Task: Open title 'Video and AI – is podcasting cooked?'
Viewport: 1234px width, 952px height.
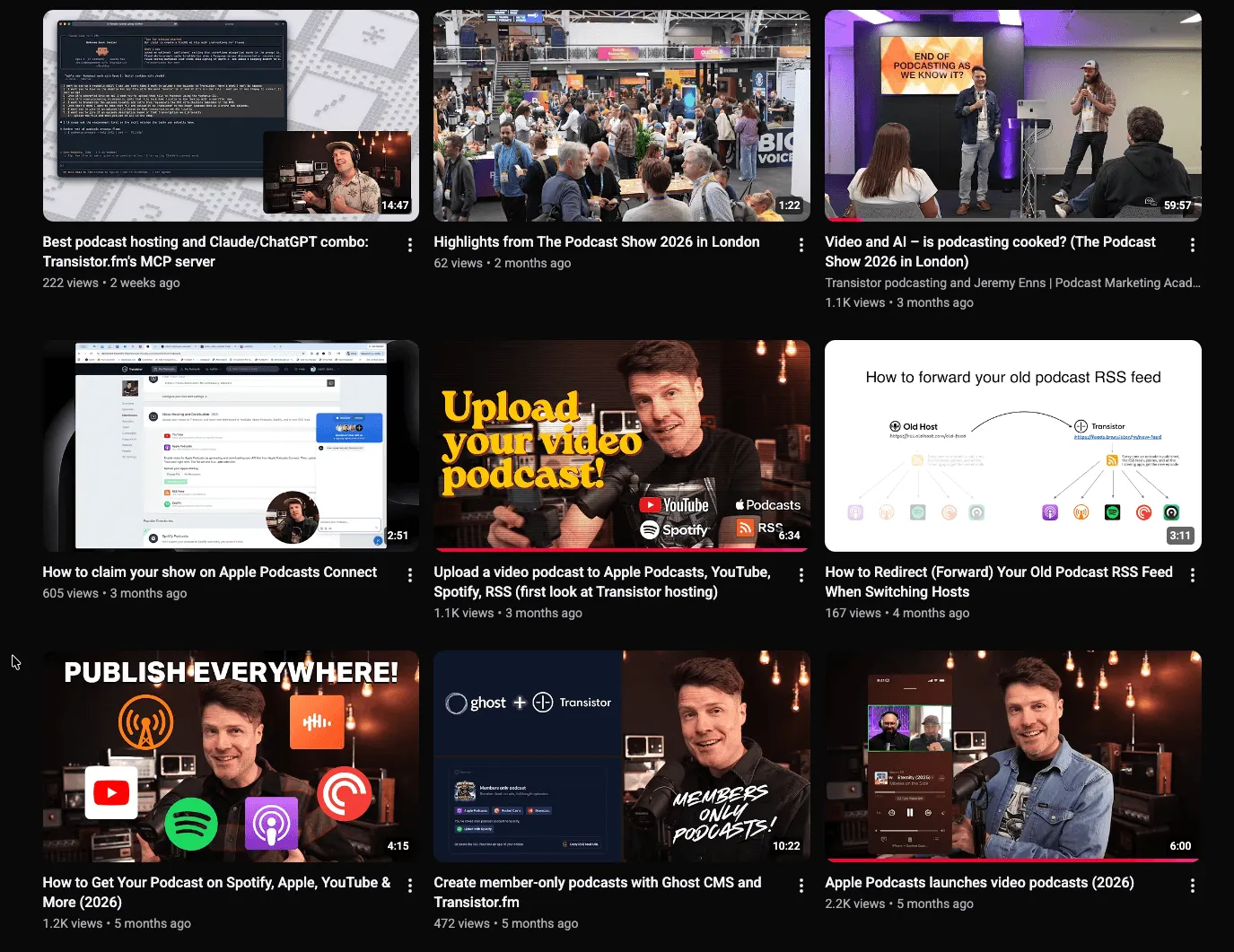Action: coord(991,252)
